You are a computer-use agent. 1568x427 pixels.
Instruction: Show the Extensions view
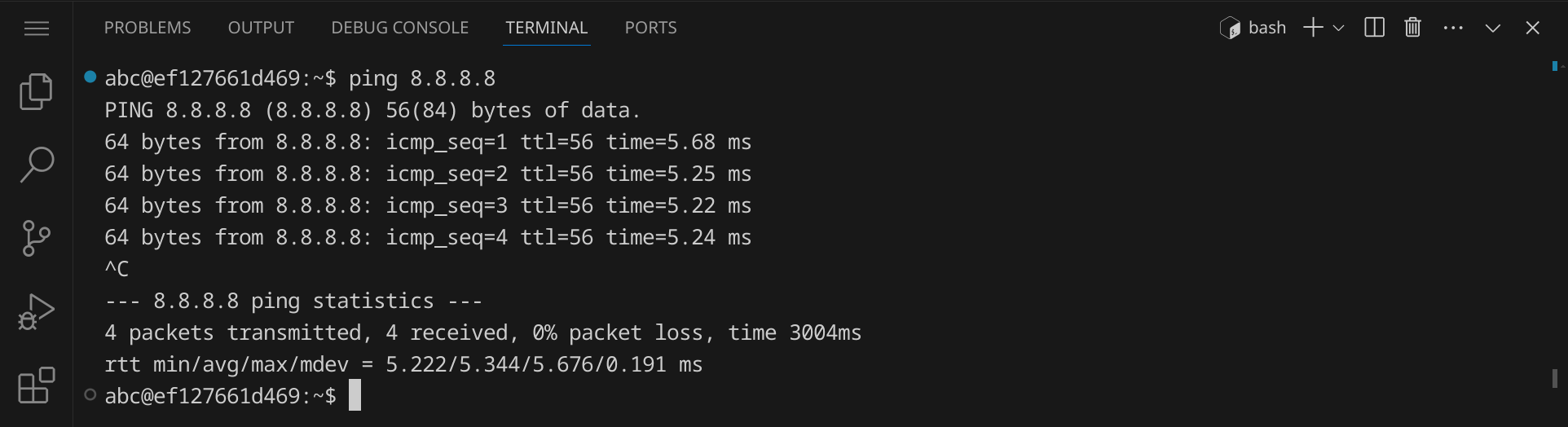pos(37,385)
